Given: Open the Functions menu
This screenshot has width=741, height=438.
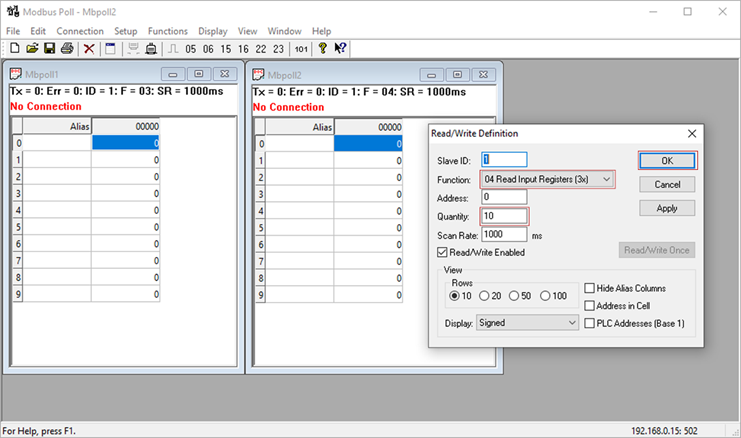Looking at the screenshot, I should [x=168, y=31].
